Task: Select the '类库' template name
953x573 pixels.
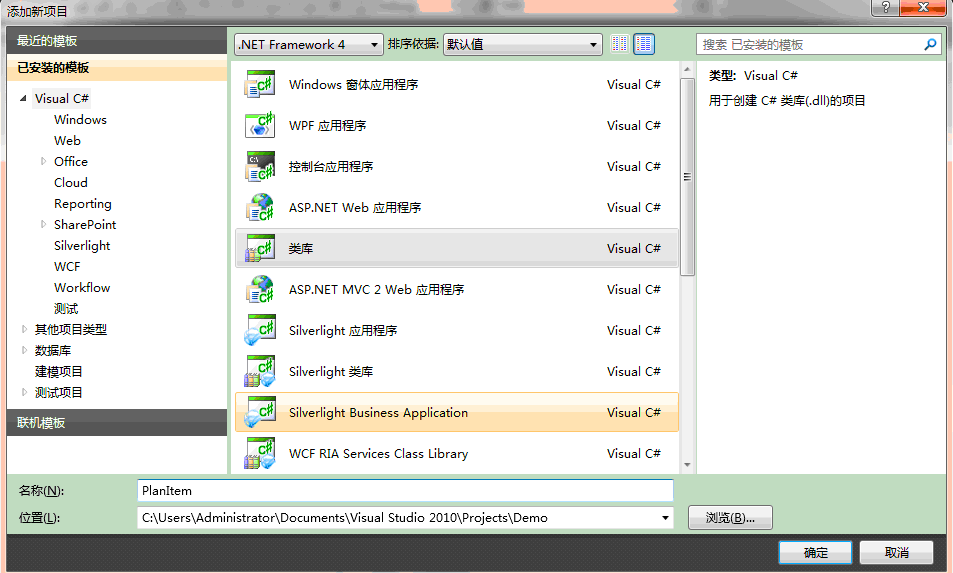Action: click(301, 249)
